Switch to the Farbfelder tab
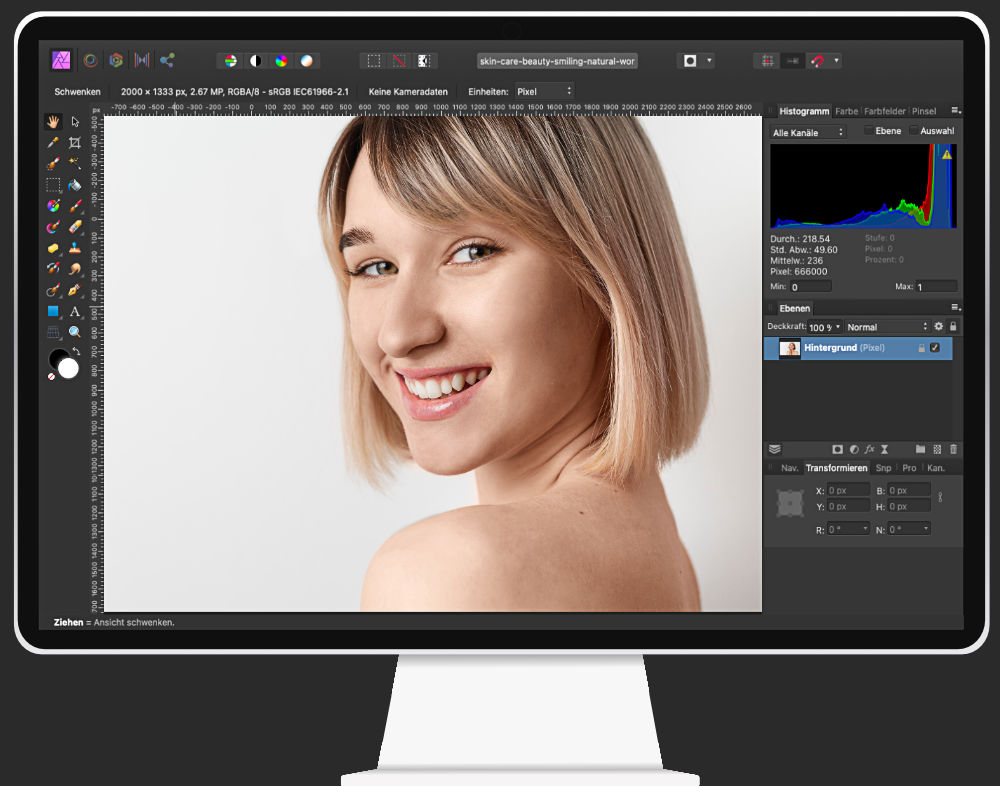 pos(884,111)
